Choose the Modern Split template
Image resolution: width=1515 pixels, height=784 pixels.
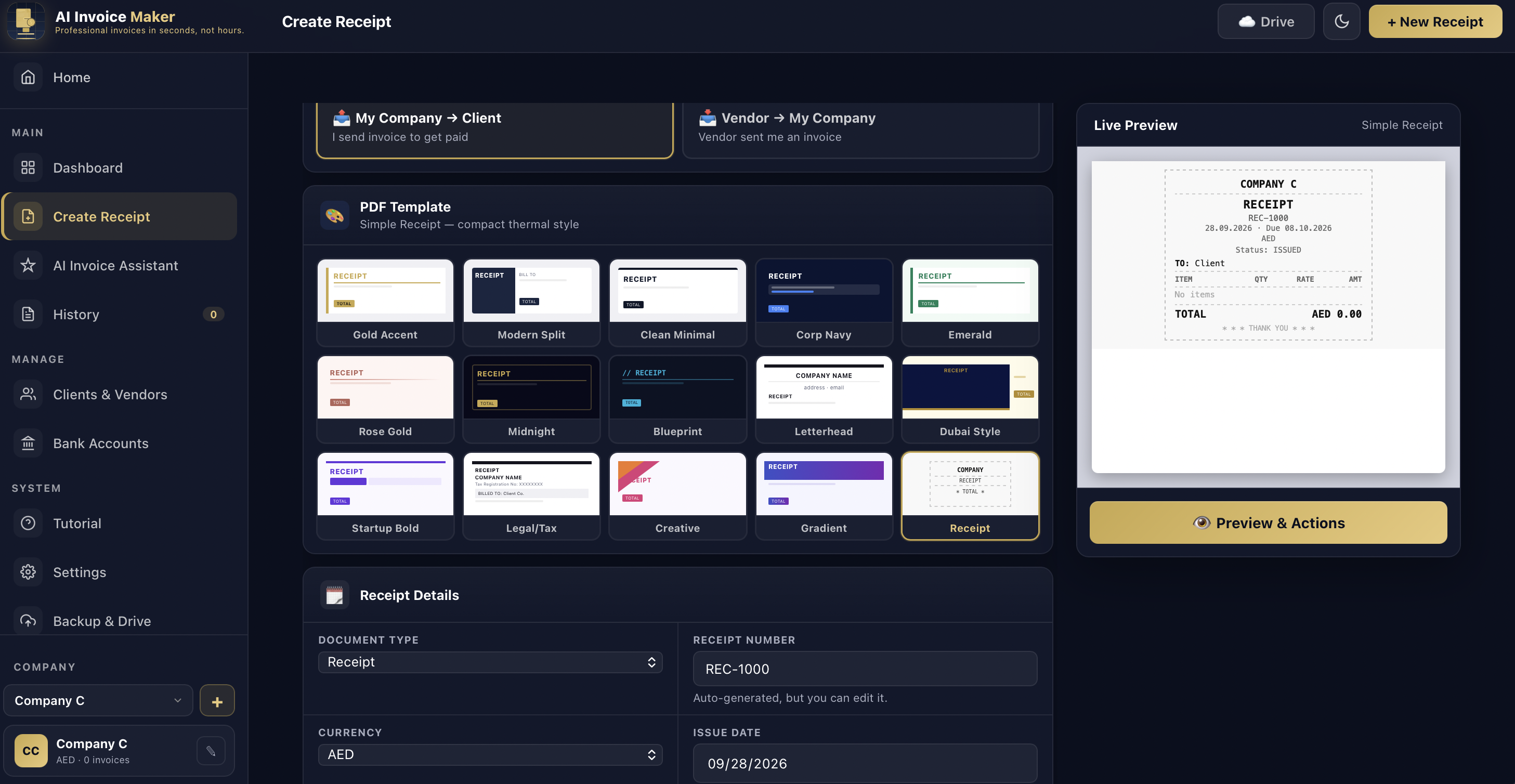[x=531, y=302]
